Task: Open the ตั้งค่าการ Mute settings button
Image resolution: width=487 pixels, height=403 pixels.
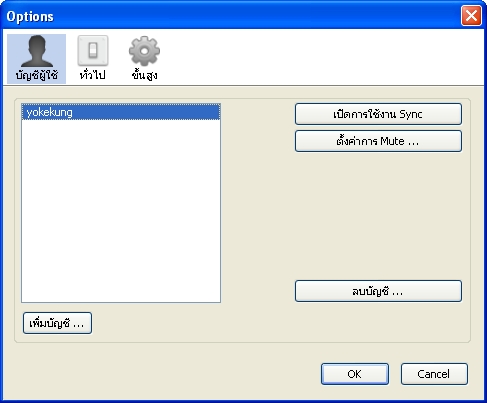Action: tap(378, 141)
